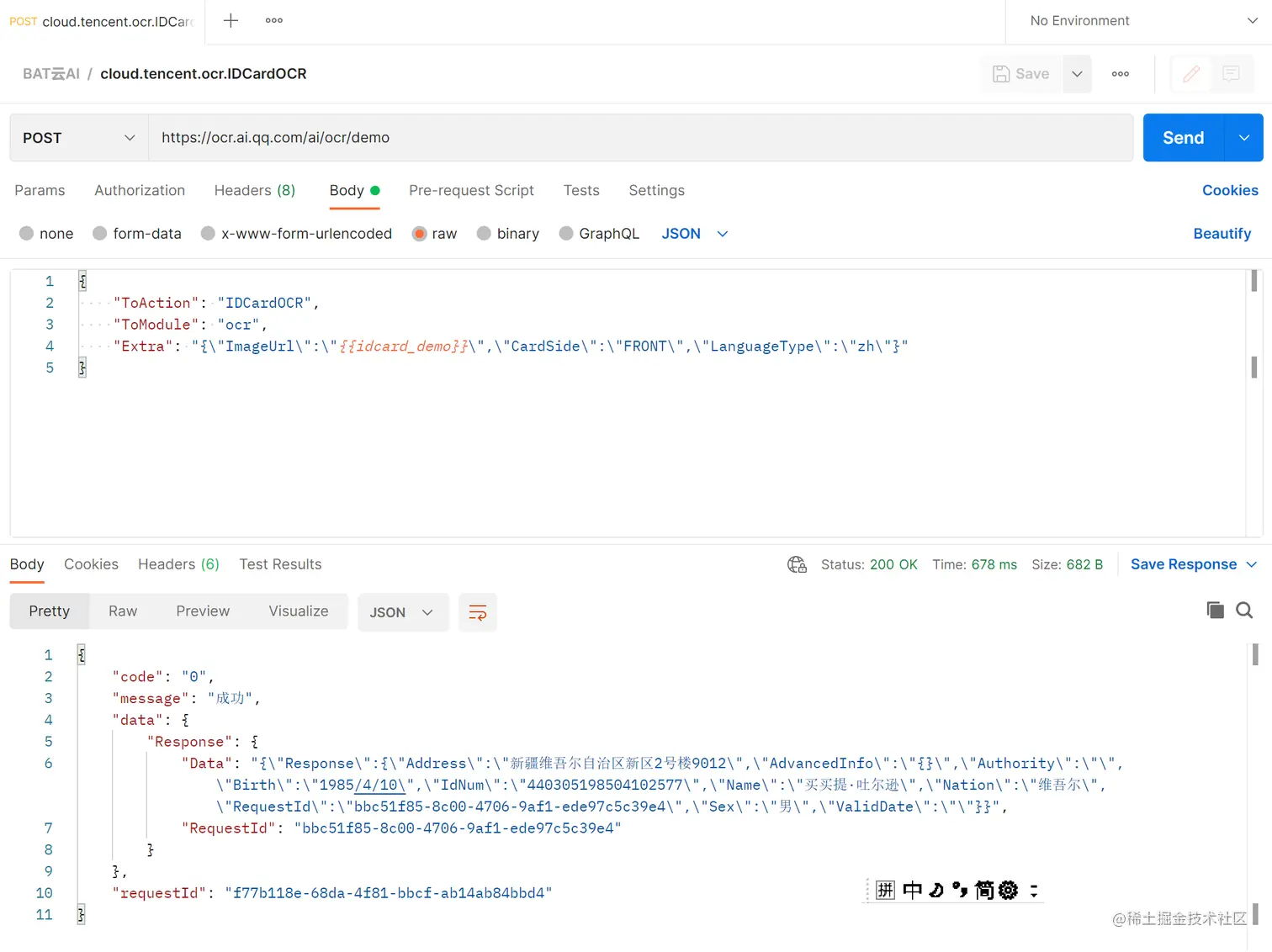The width and height of the screenshot is (1272, 952).
Task: Switch to the Params tab
Action: tap(40, 190)
